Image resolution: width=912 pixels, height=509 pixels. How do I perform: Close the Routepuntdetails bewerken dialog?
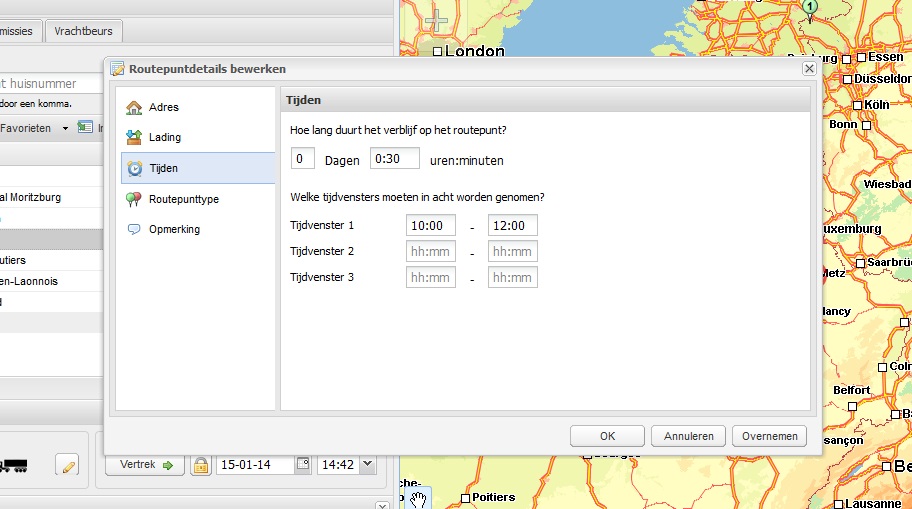coord(808,69)
